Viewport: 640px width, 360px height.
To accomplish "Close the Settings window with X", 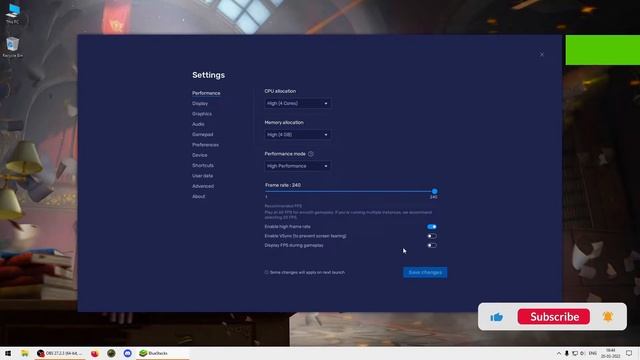I will click(x=542, y=54).
